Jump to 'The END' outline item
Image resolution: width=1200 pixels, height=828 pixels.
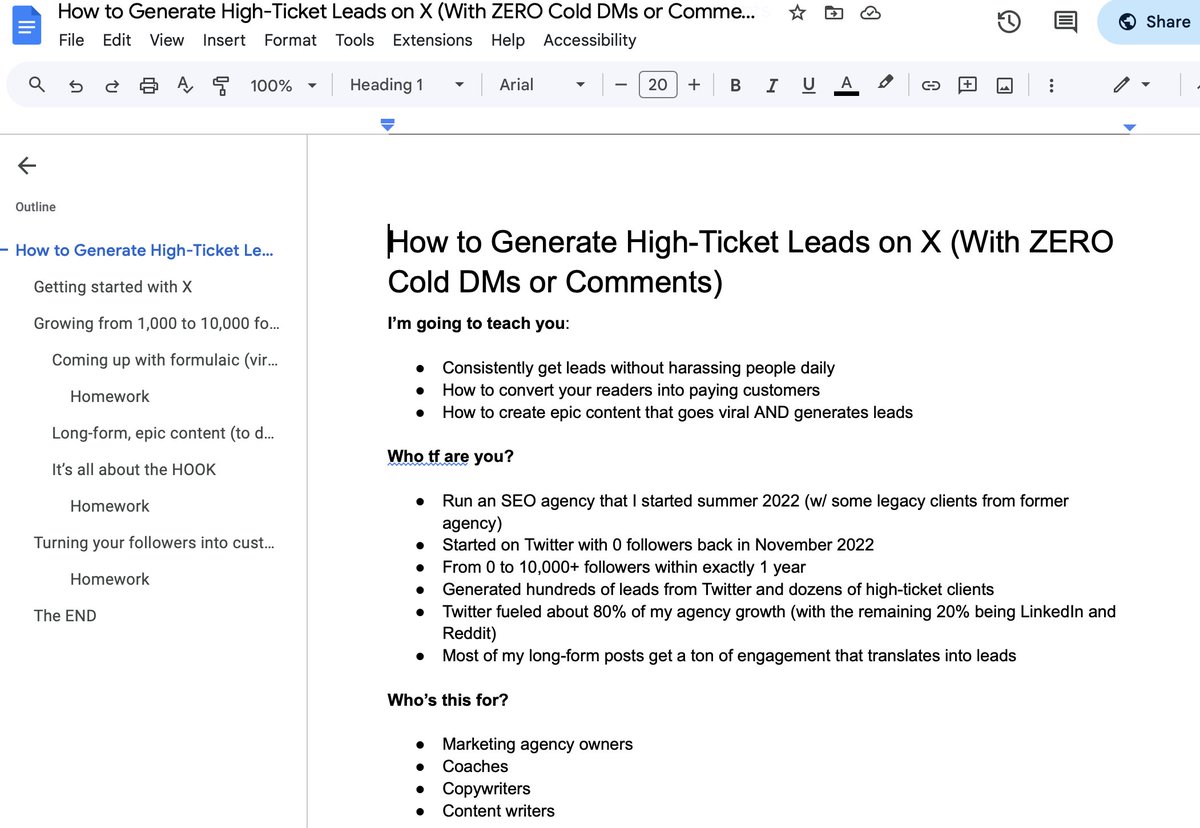pos(65,616)
